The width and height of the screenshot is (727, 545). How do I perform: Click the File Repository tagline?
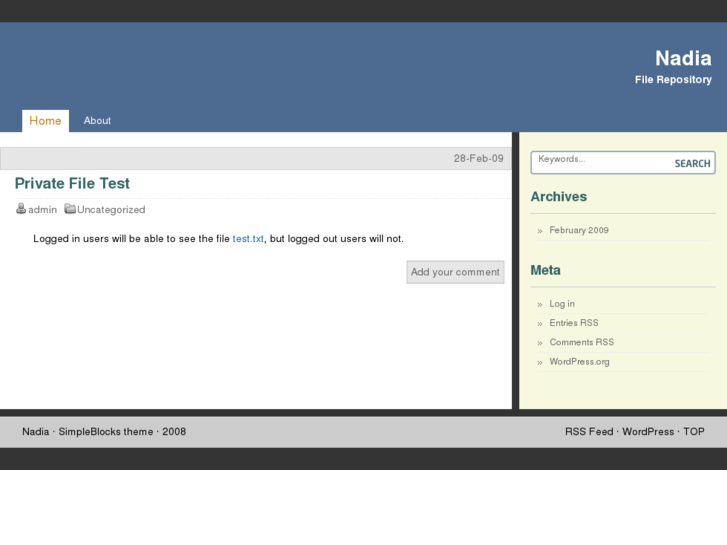(673, 80)
